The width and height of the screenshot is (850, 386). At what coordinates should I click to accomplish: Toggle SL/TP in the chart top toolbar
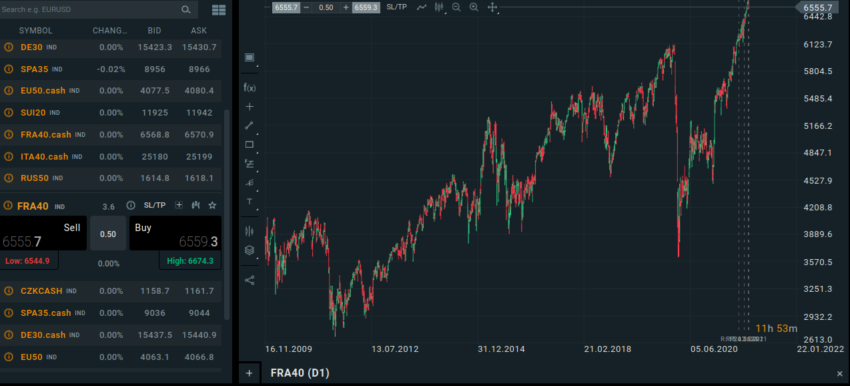(397, 7)
